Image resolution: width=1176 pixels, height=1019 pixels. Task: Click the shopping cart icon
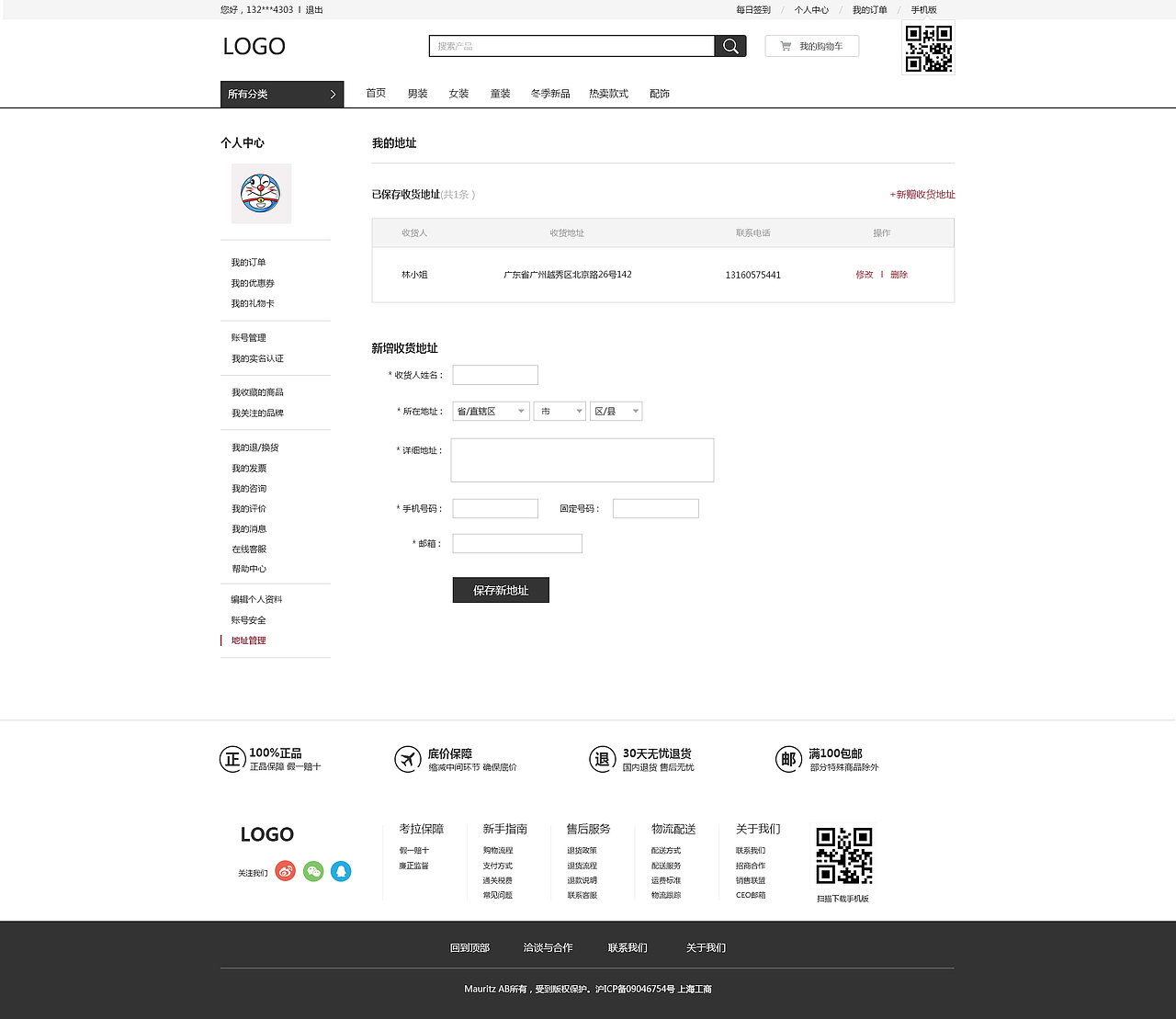click(786, 46)
